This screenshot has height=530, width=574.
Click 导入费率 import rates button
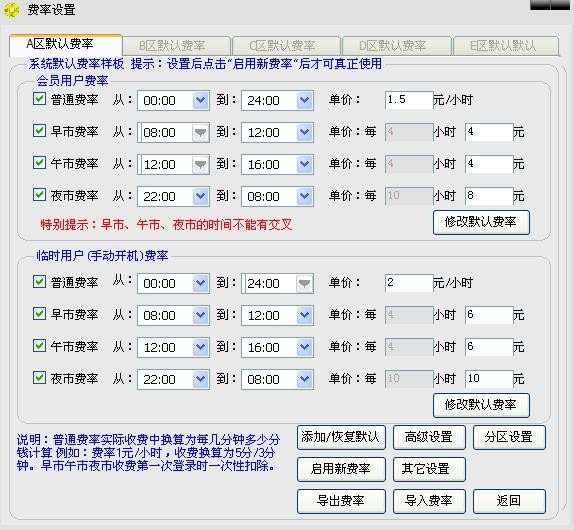(429, 501)
